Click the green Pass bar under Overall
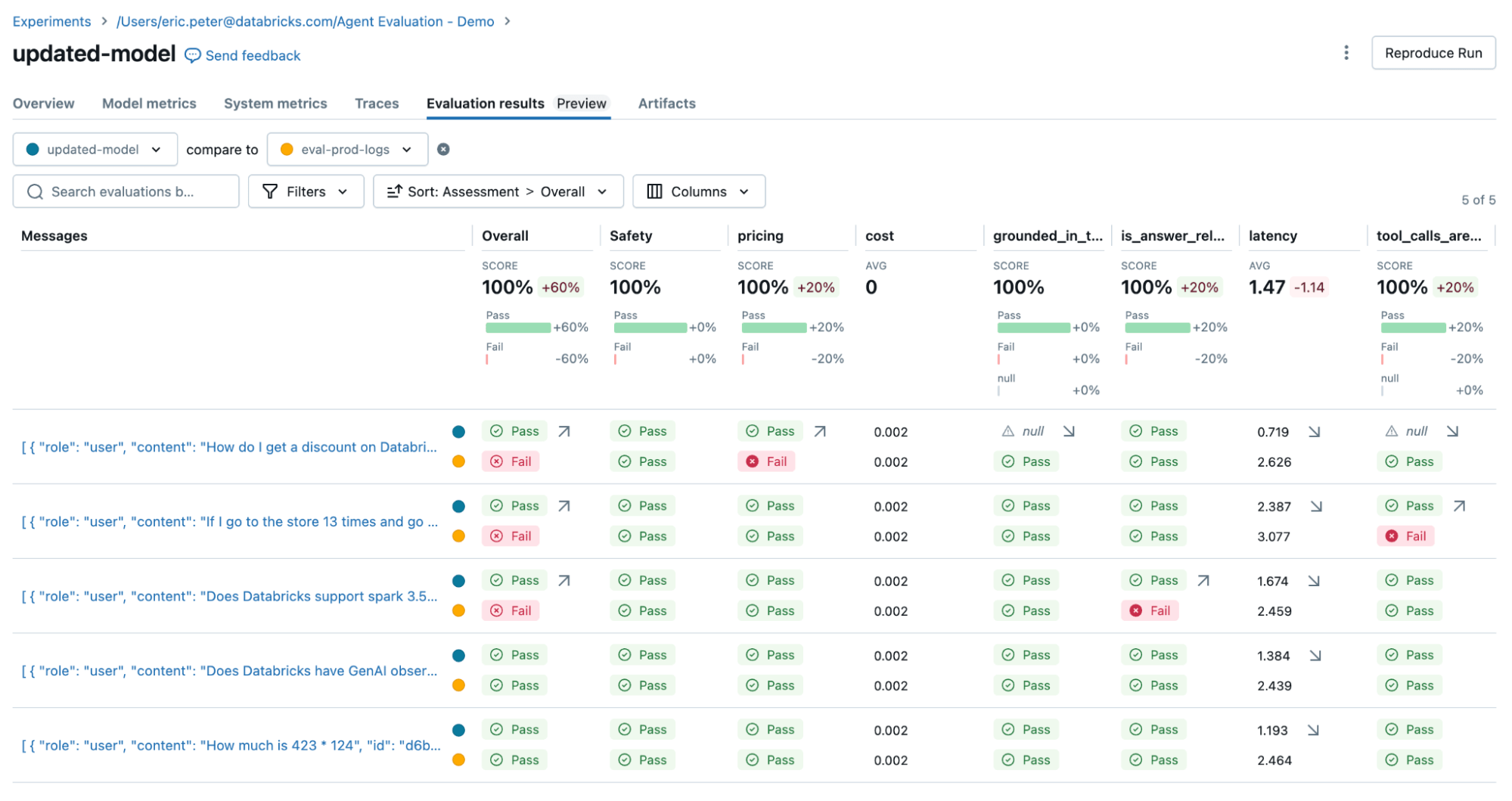This screenshot has width=1512, height=801. (x=518, y=328)
